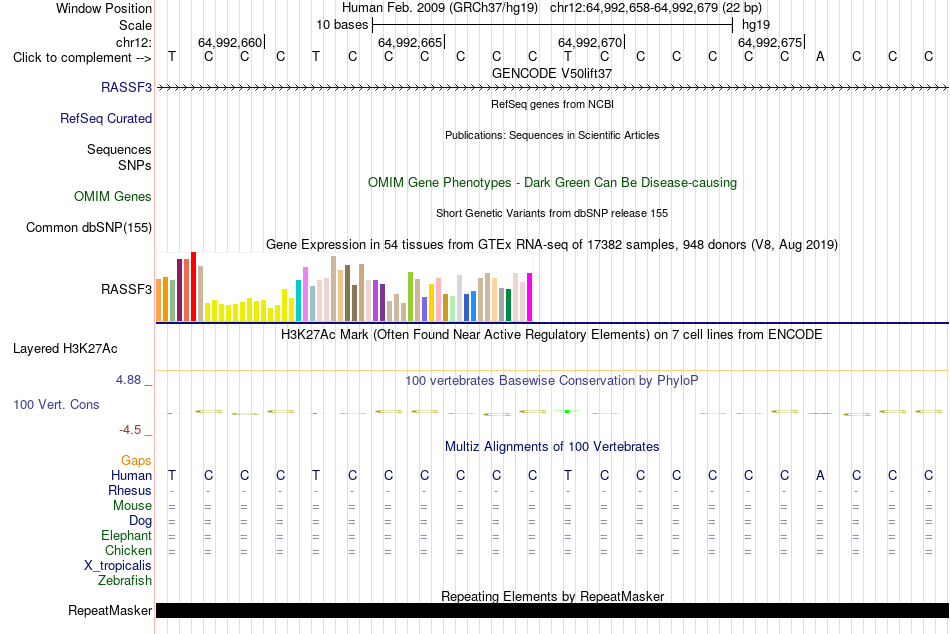Click the 64,992,665 ruler position
Screen dimensions: 950x634
[x=410, y=42]
